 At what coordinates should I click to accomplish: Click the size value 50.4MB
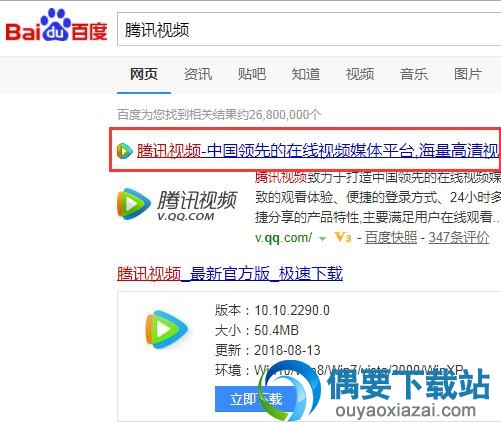click(x=276, y=330)
